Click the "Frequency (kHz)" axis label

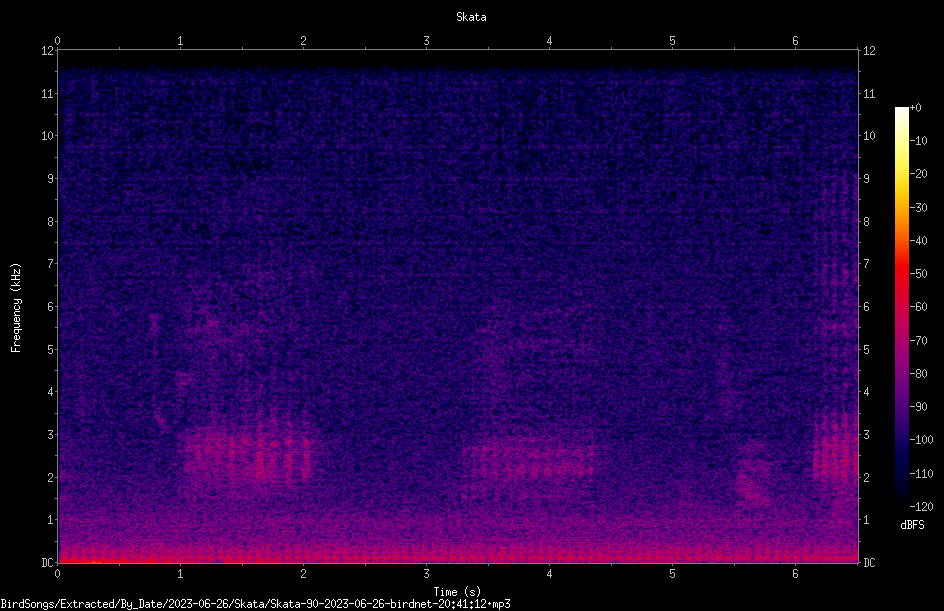click(16, 308)
